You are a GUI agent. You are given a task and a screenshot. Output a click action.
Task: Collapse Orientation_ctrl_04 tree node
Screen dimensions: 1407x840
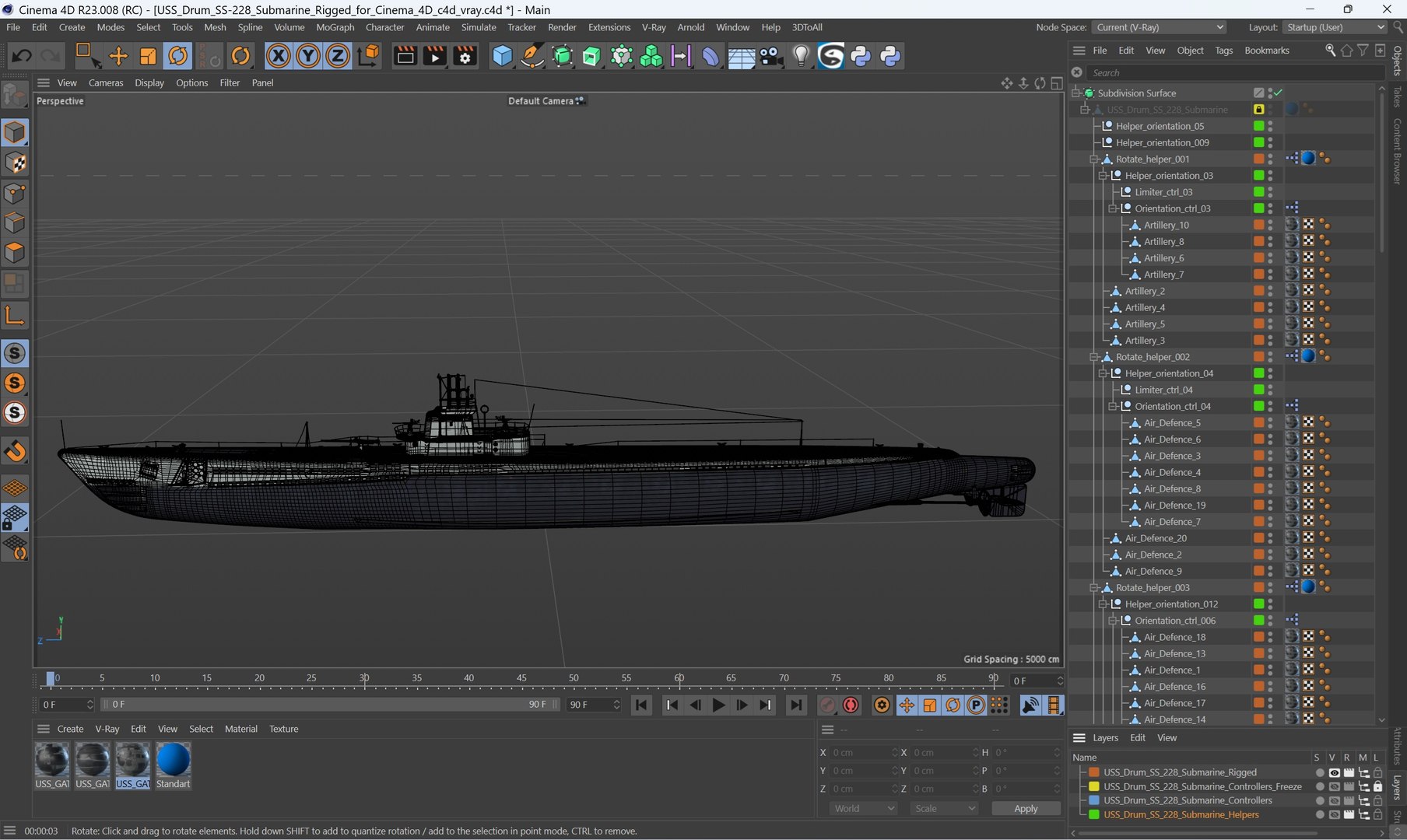pyautogui.click(x=1113, y=406)
